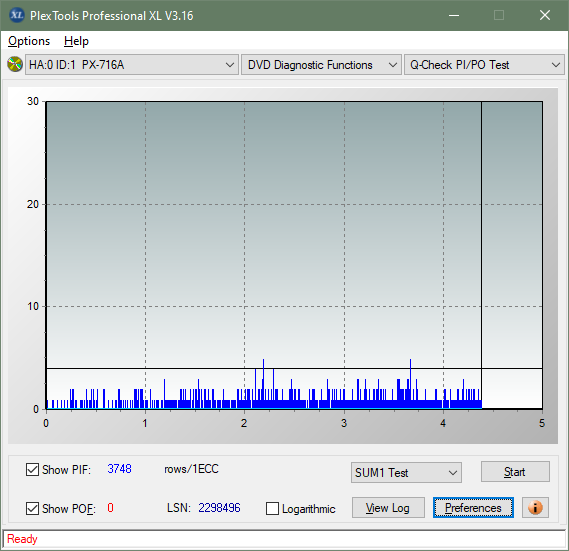
Task: Expand the DVD Diagnostic Functions dropdown
Action: click(321, 65)
